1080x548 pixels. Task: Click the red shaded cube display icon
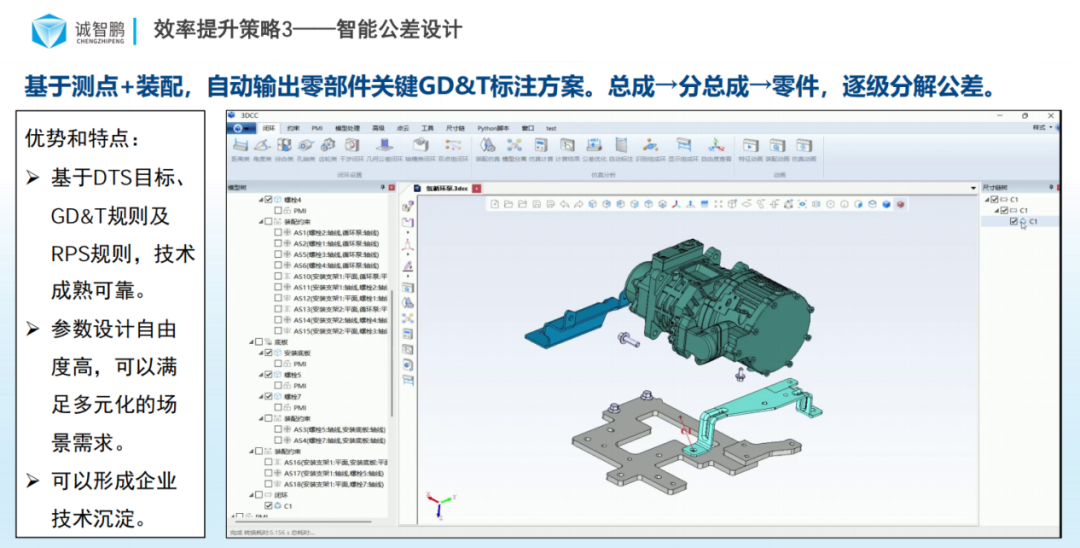tap(900, 204)
